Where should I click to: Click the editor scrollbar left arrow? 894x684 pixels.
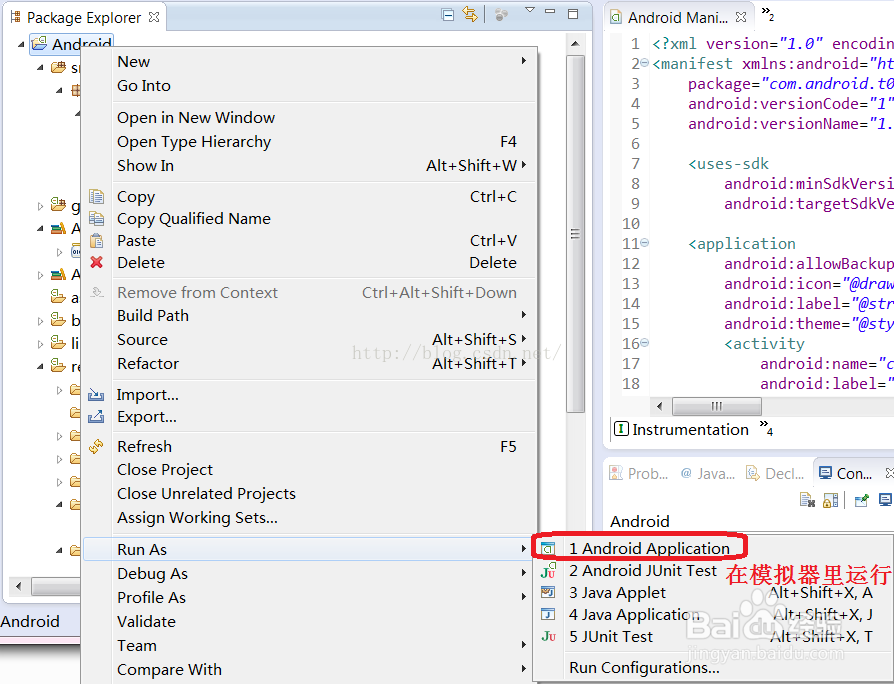pos(660,406)
